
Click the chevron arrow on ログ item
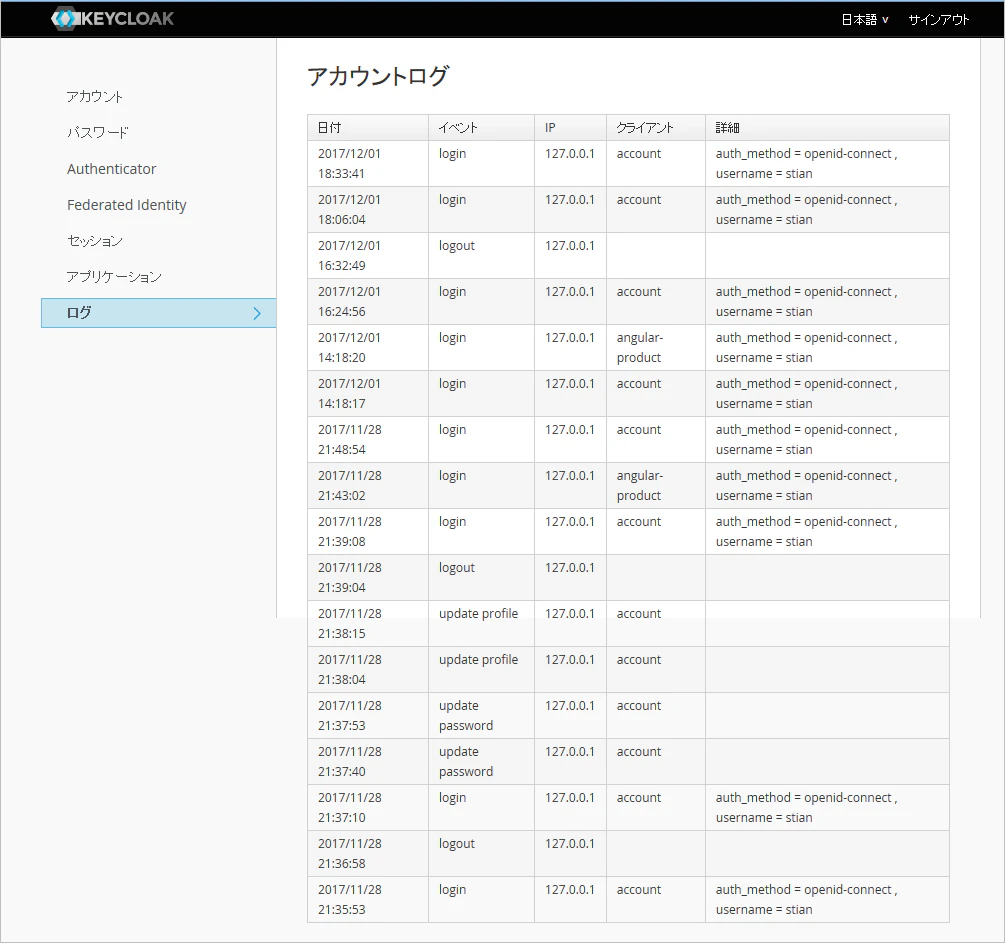point(257,313)
